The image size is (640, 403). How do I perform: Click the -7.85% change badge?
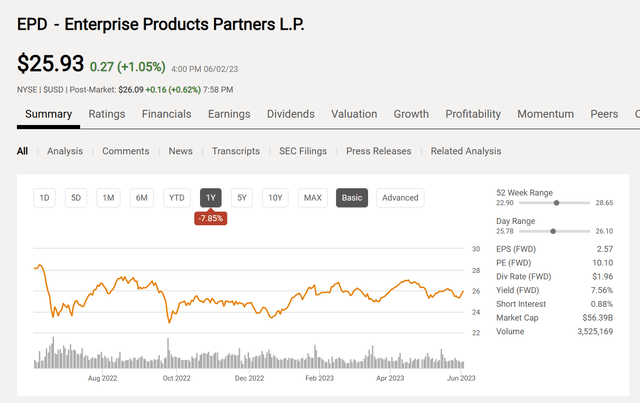pyautogui.click(x=211, y=218)
